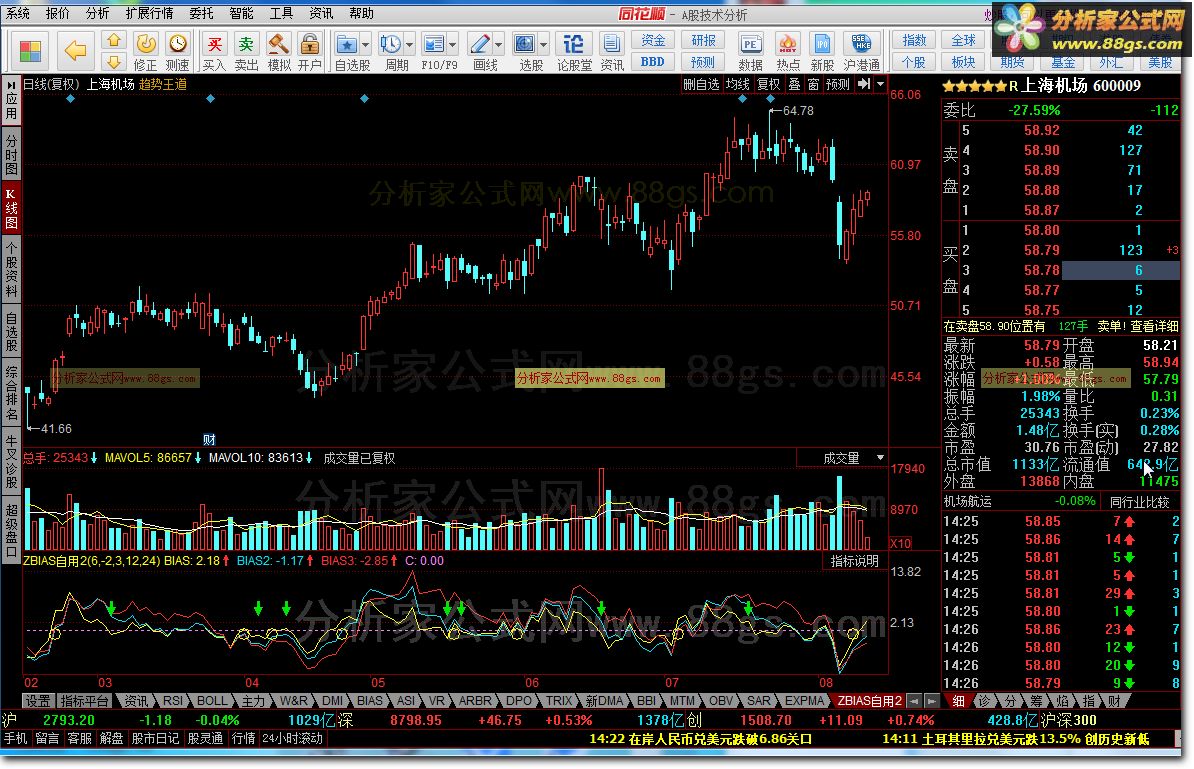The height and width of the screenshot is (769, 1194).
Task: Click the up arrow toolbar icon
Action: [113, 40]
